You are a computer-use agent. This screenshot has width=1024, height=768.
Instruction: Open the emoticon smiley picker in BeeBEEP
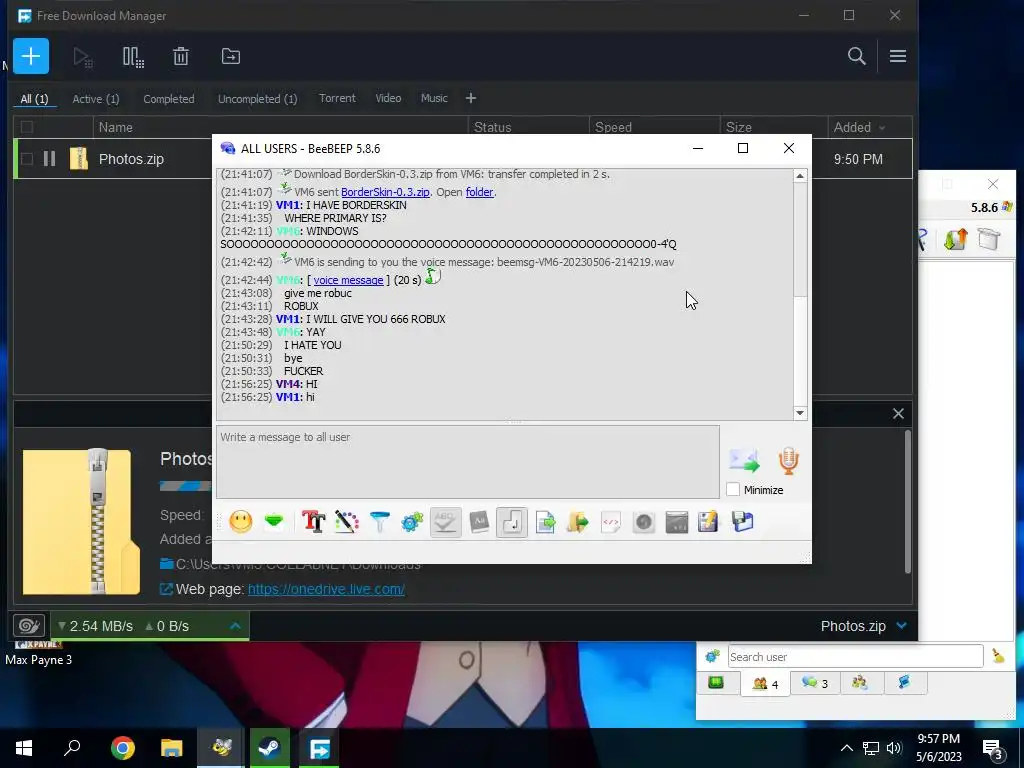click(240, 522)
